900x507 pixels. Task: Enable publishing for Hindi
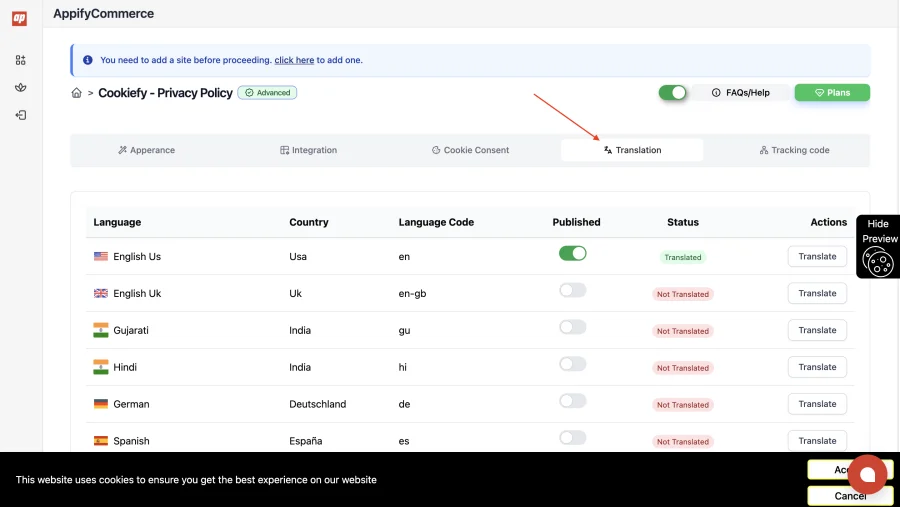click(x=572, y=363)
